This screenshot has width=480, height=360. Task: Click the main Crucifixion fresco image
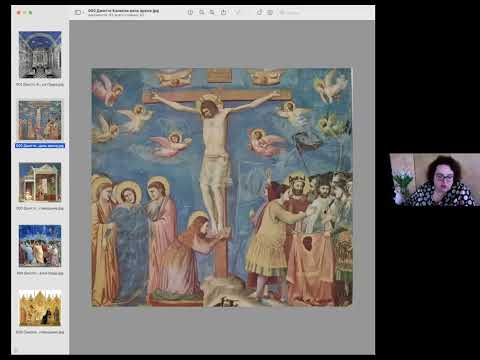[x=222, y=187]
